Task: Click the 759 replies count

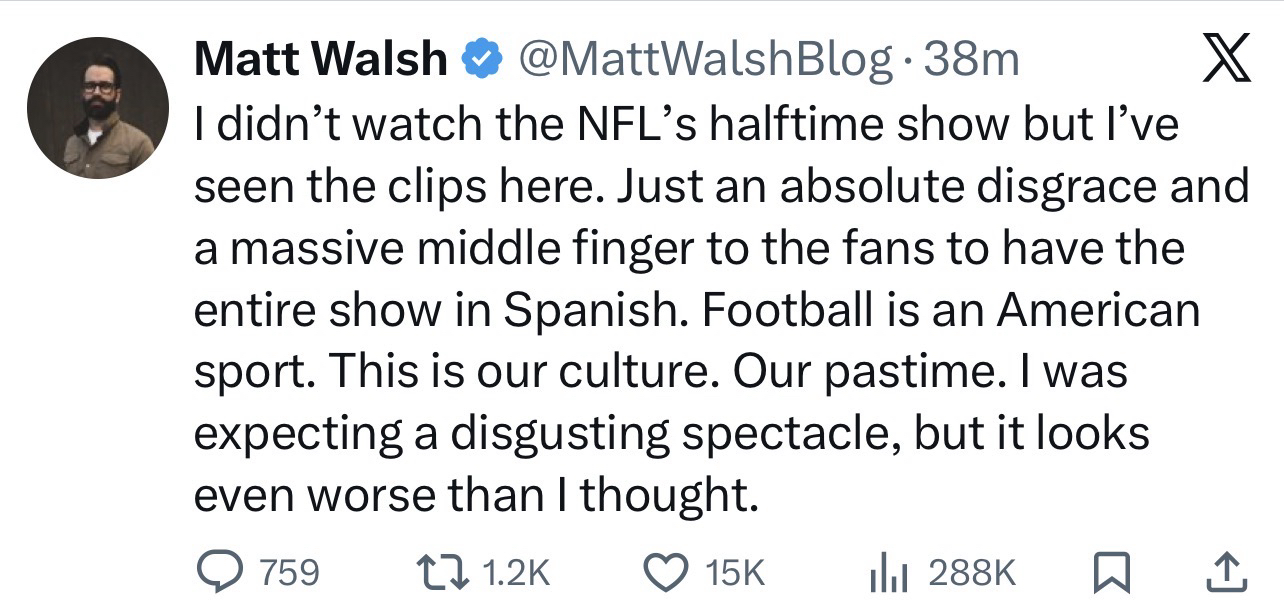Action: click(x=290, y=572)
